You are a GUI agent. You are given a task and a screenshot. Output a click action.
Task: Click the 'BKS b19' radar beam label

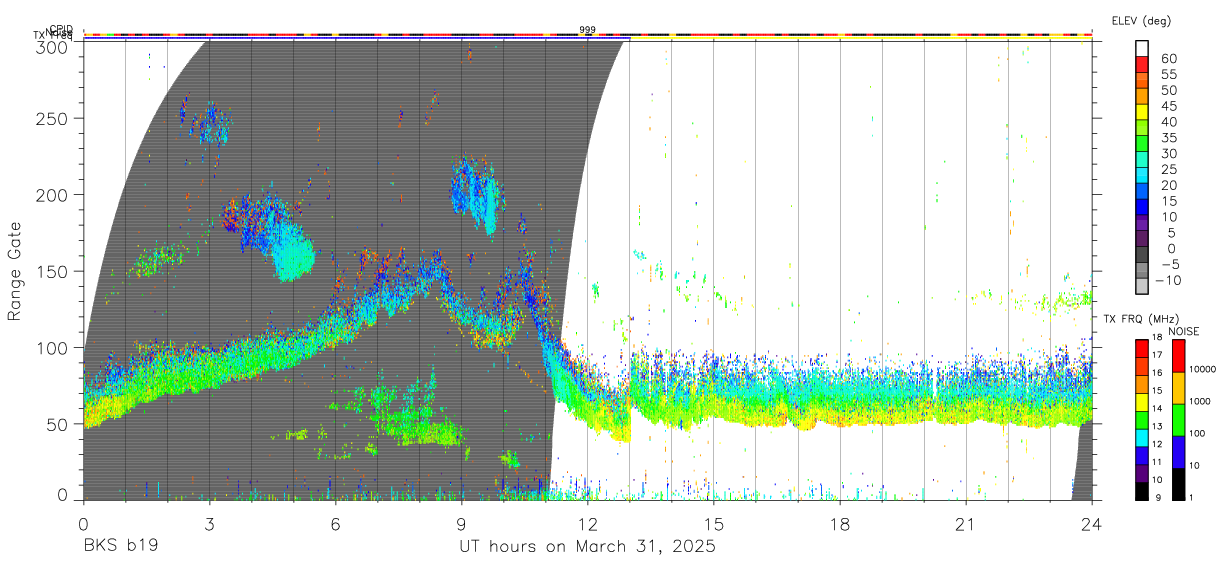pyautogui.click(x=120, y=547)
